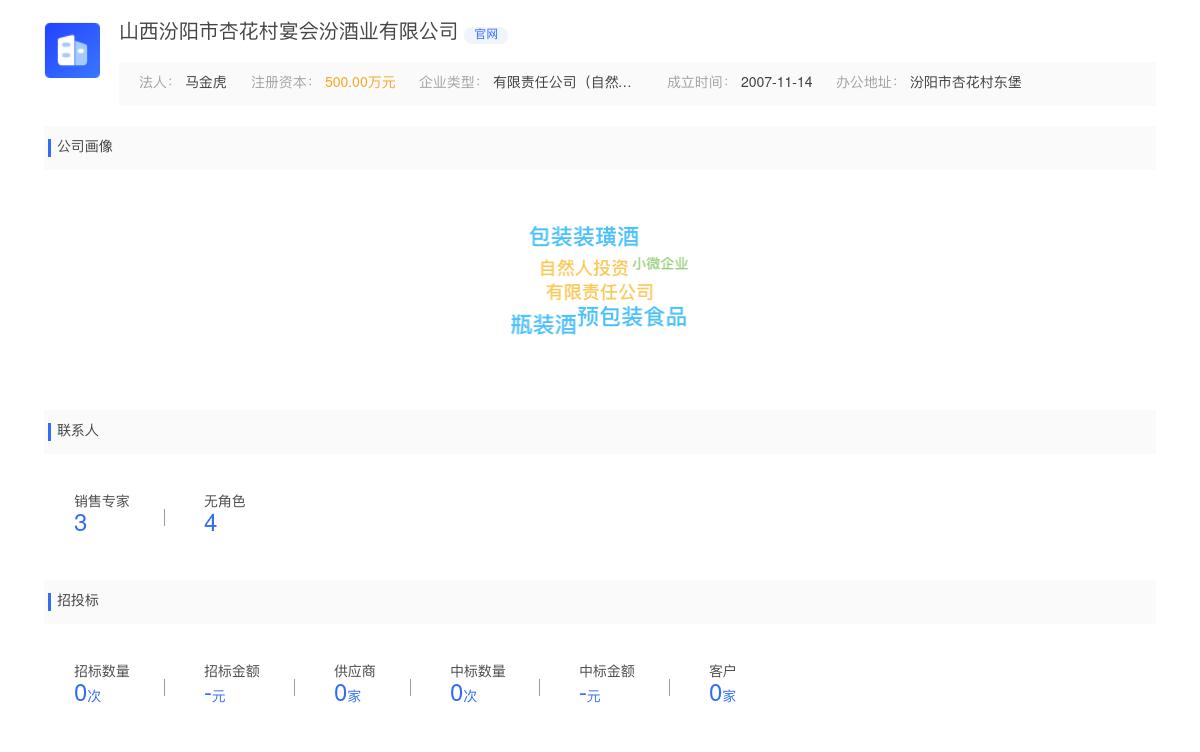Open the 销售专家 contact count 3
1200x752 pixels.
(81, 523)
